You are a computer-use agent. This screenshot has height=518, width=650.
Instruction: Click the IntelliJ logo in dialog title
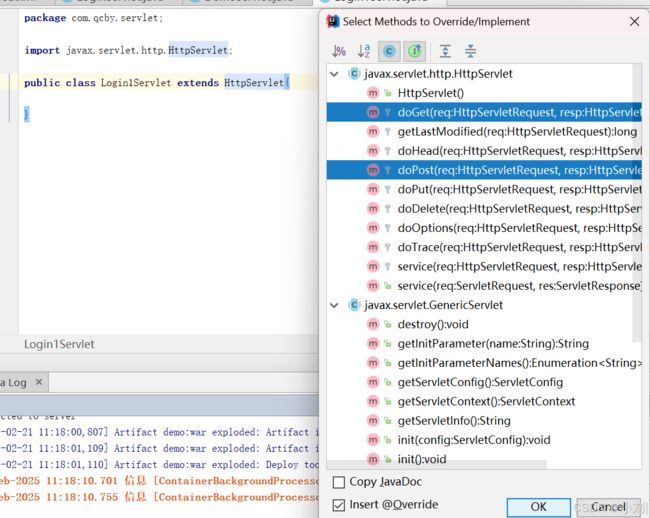[333, 21]
